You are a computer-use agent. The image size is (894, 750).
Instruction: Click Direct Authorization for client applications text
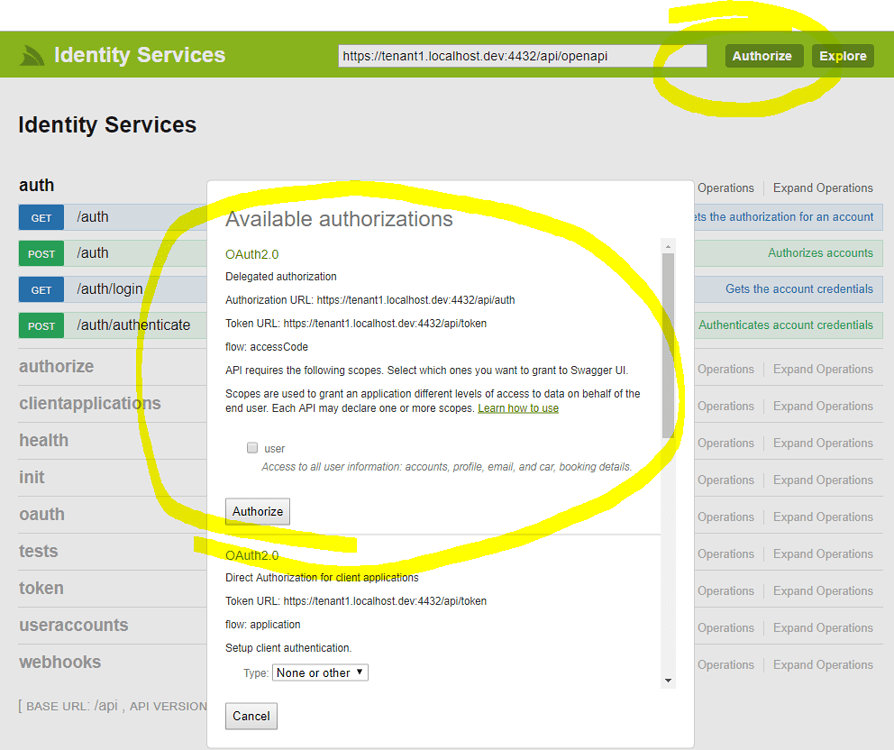322,578
